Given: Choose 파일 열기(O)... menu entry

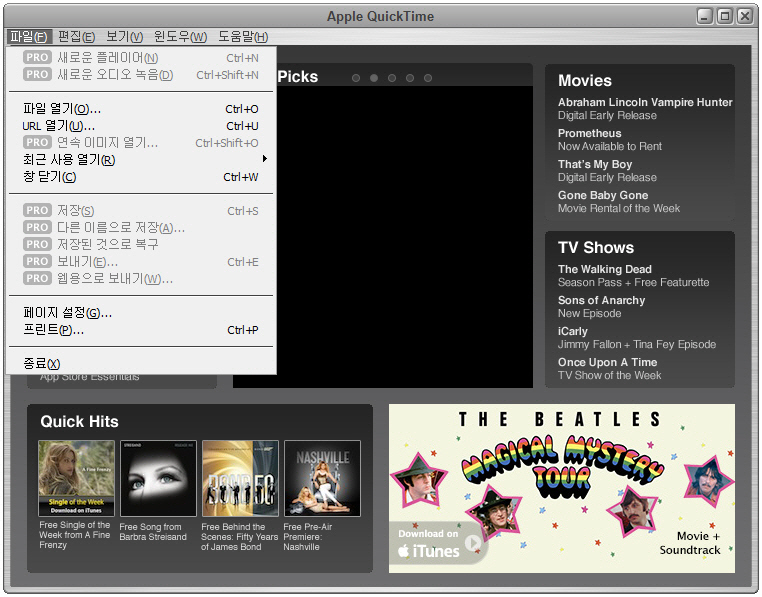Looking at the screenshot, I should click(141, 109).
